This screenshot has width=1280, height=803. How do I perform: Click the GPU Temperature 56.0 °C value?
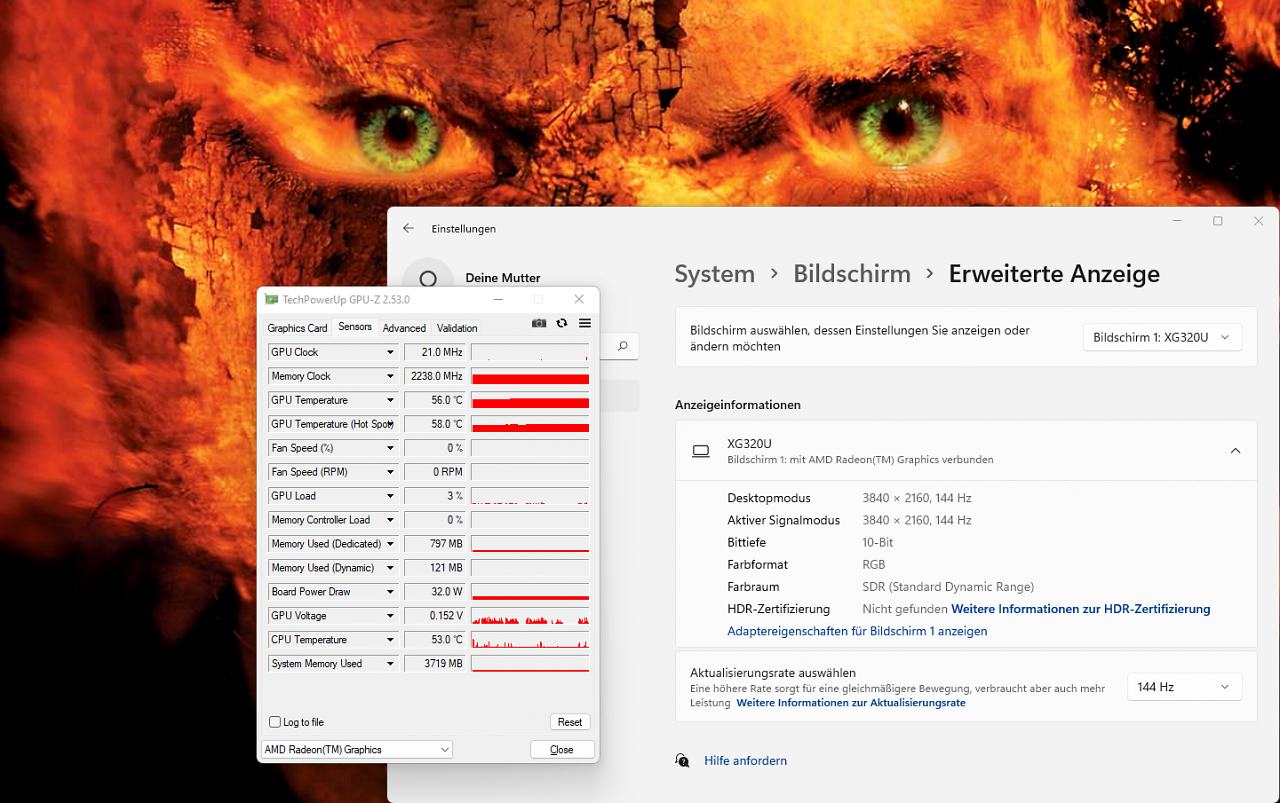coord(435,400)
